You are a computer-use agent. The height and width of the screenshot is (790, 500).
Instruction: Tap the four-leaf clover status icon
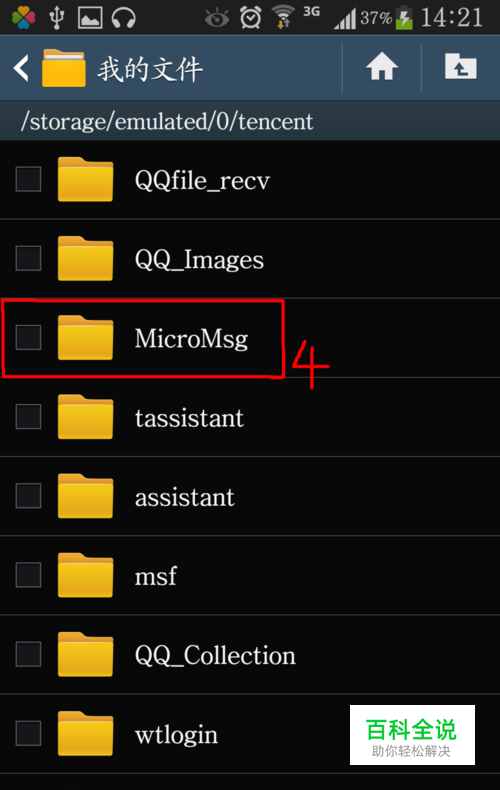24,18
